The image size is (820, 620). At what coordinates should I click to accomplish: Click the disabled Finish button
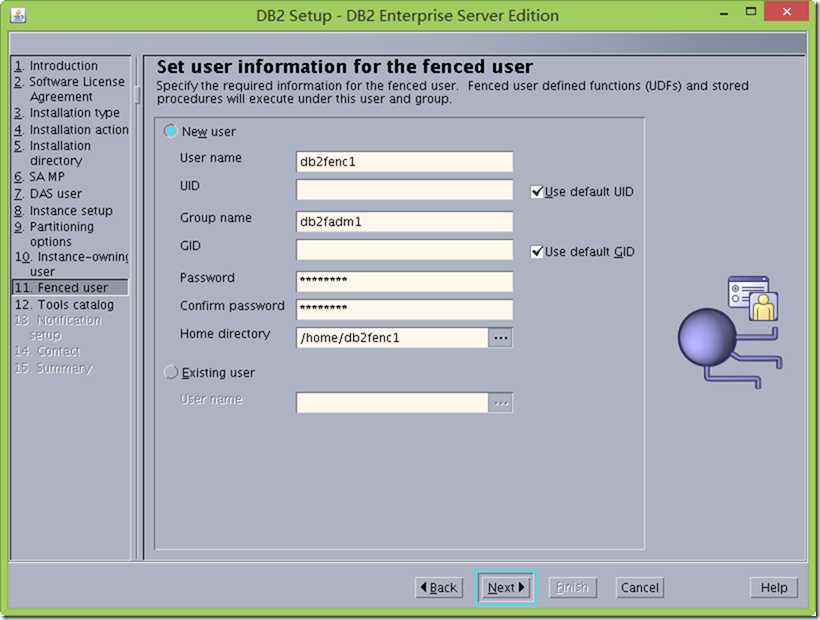[x=573, y=588]
